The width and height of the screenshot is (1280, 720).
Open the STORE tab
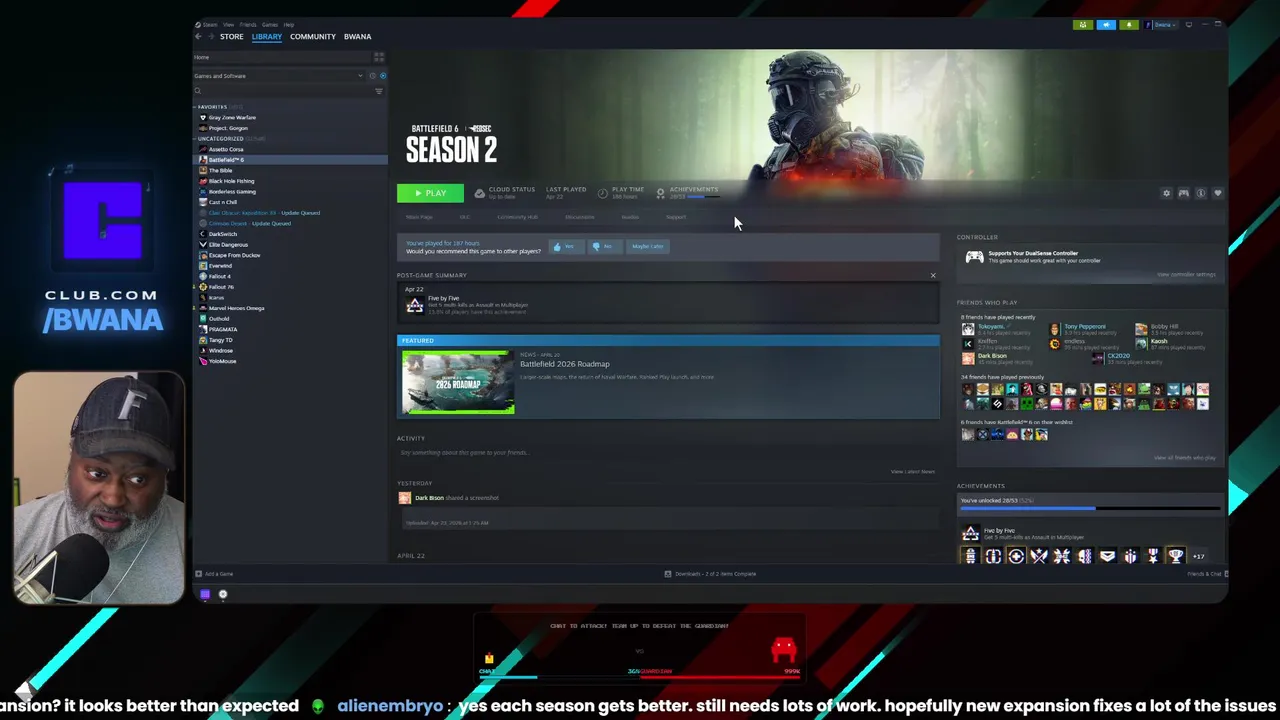(231, 37)
